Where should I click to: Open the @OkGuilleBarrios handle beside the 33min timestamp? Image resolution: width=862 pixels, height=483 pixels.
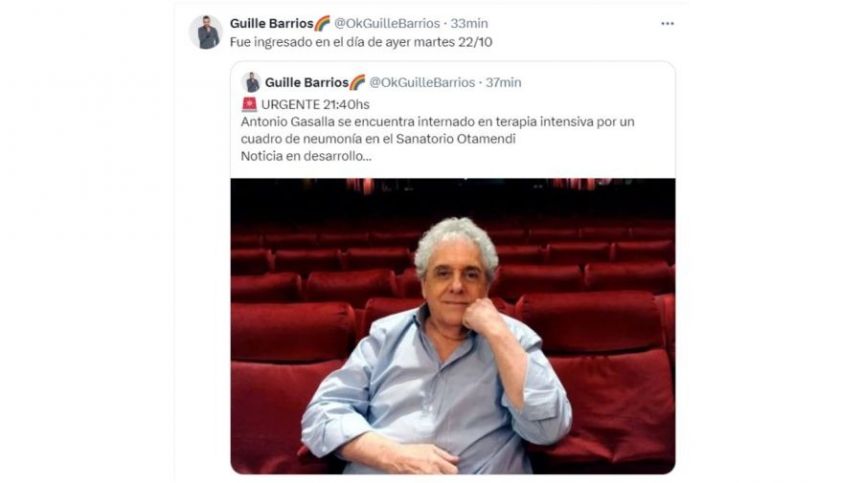pos(387,24)
